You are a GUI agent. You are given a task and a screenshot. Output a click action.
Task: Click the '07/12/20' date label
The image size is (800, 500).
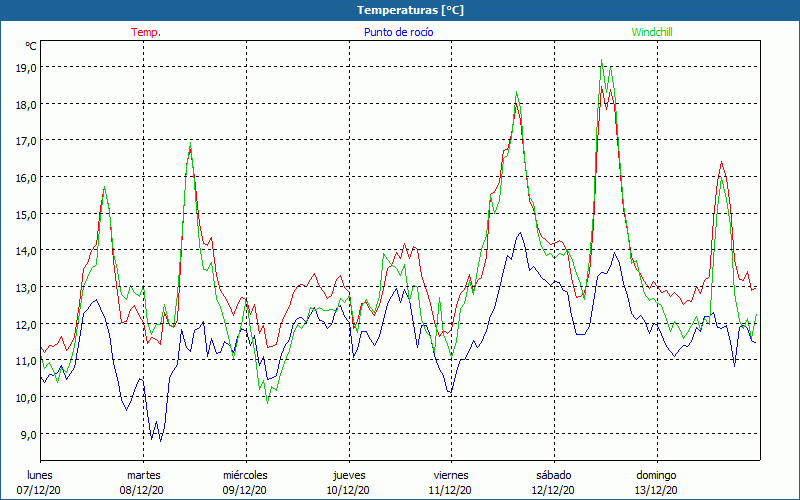point(39,490)
